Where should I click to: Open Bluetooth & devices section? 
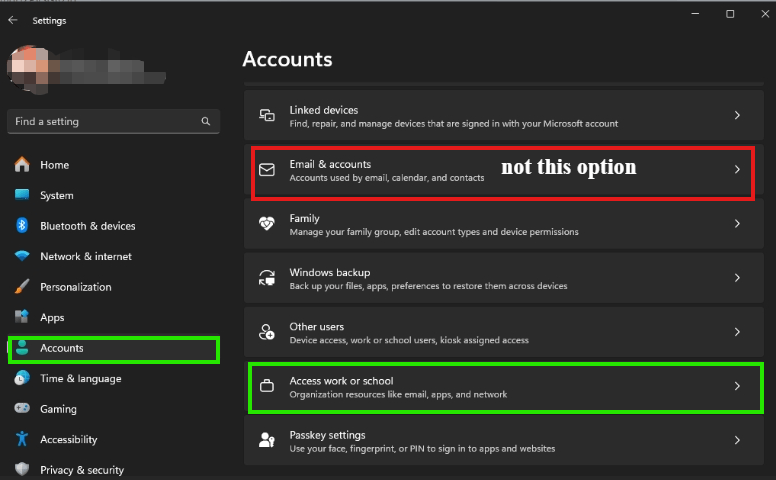(113, 226)
